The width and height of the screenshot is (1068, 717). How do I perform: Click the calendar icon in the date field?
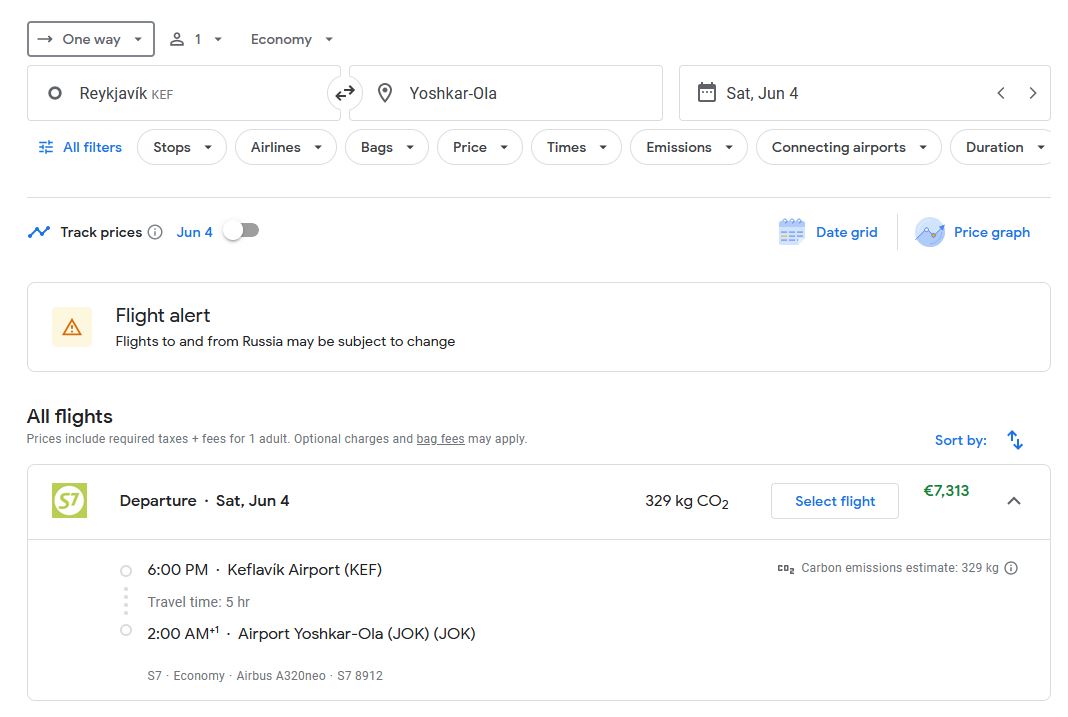coord(706,93)
